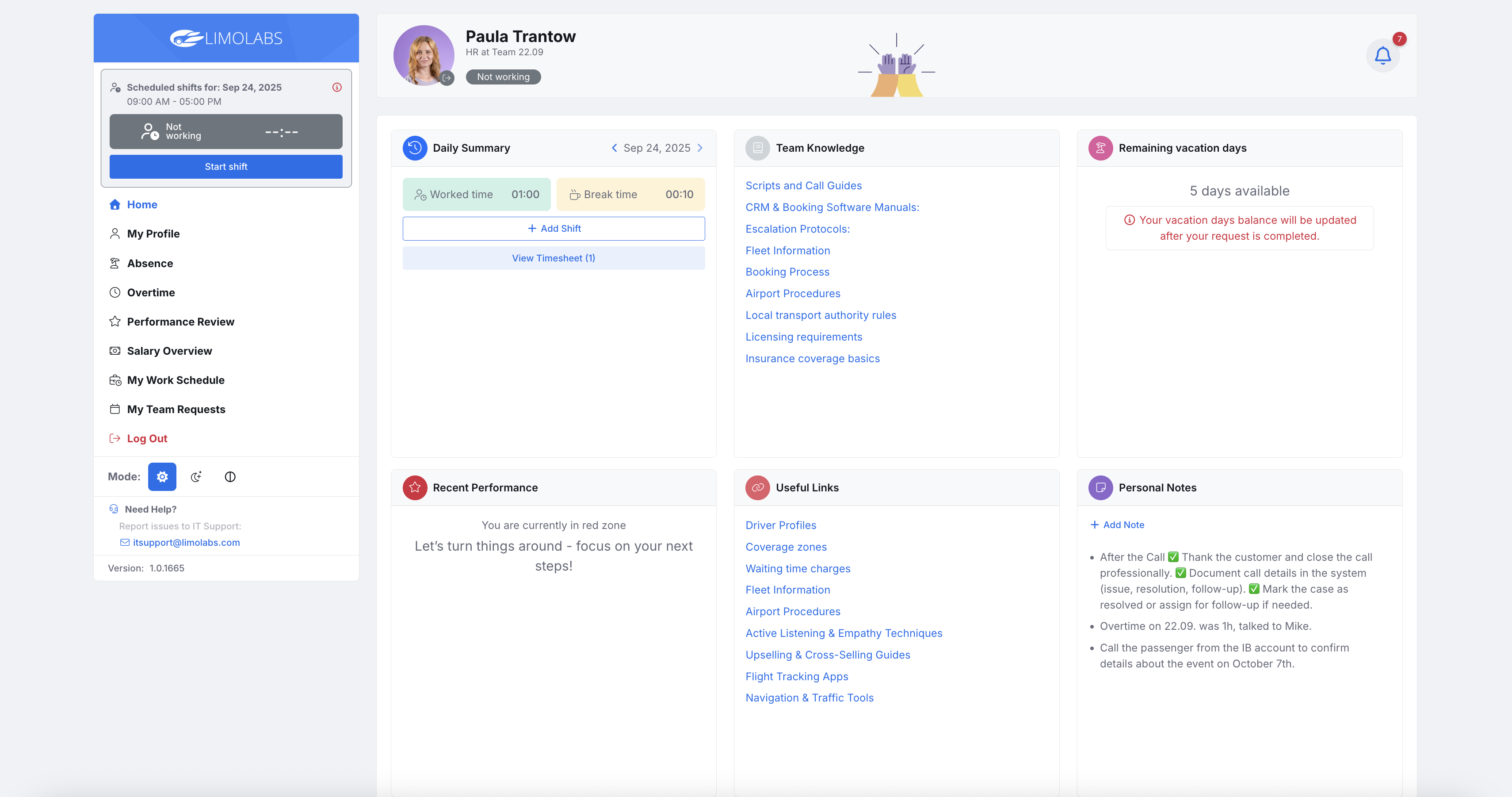Advance to next day with right chevron

tap(700, 147)
